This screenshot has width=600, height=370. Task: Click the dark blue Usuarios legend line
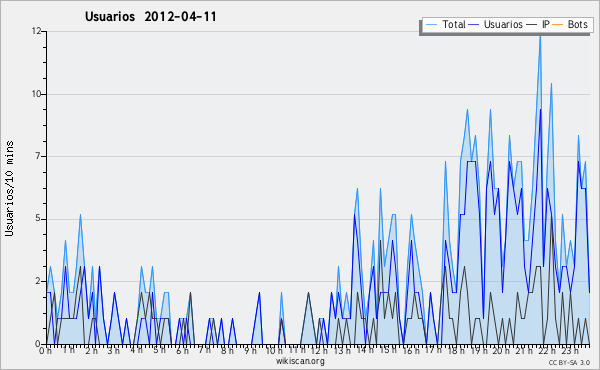474,25
